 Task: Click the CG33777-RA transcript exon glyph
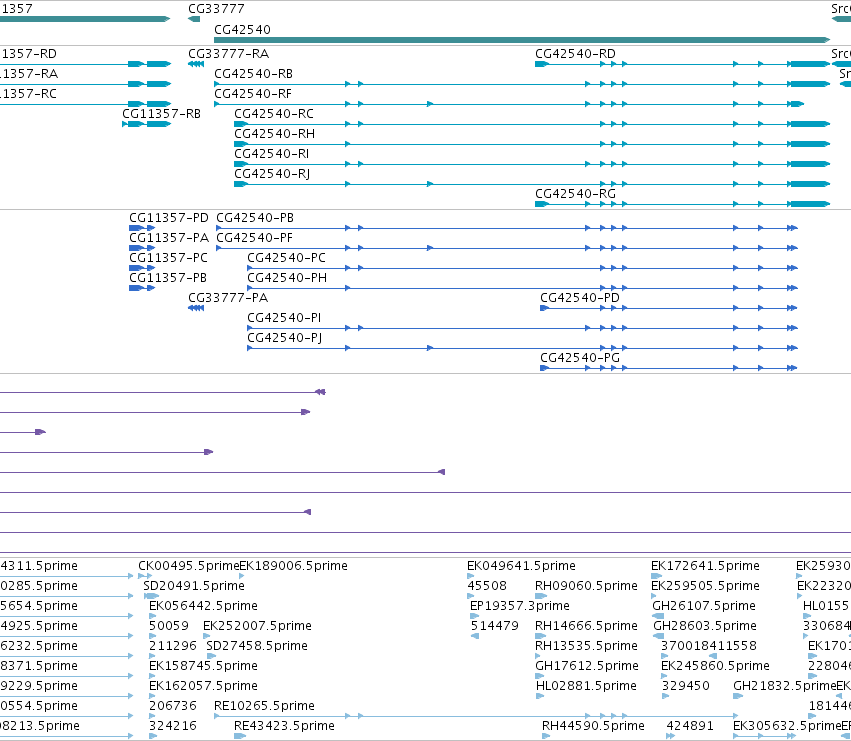pyautogui.click(x=196, y=64)
